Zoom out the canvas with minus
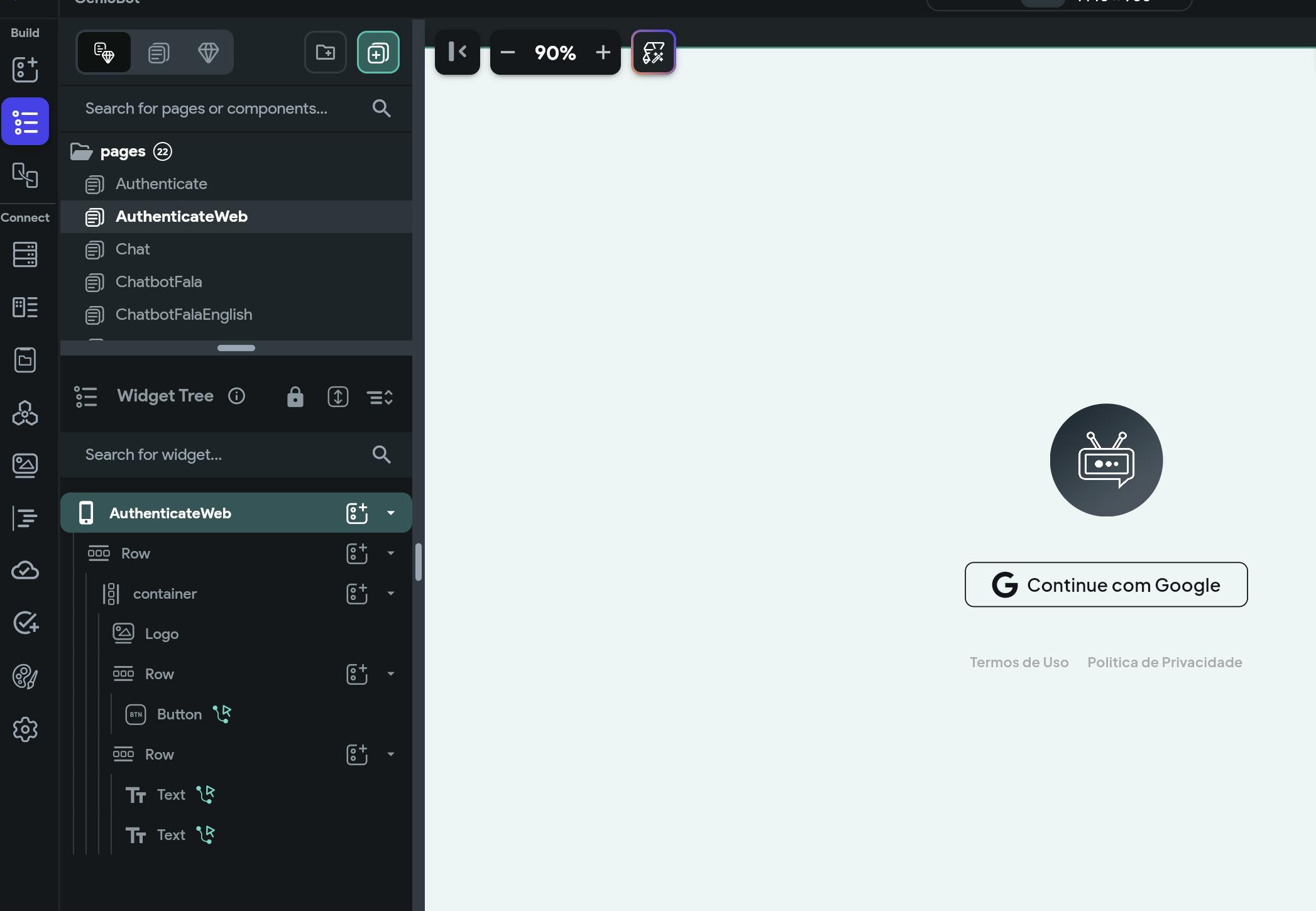 coord(508,52)
